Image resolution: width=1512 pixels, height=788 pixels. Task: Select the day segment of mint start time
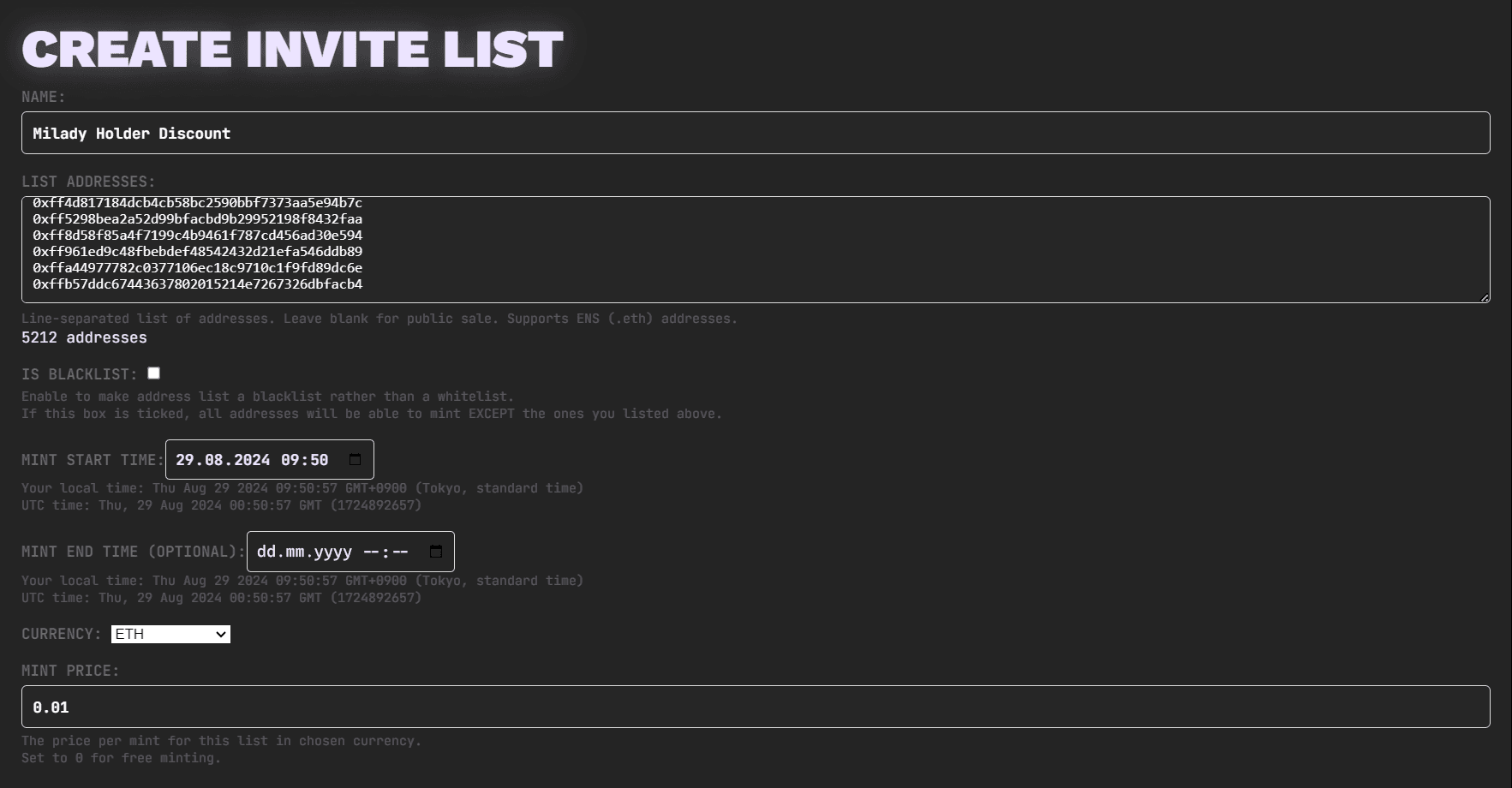coord(185,459)
